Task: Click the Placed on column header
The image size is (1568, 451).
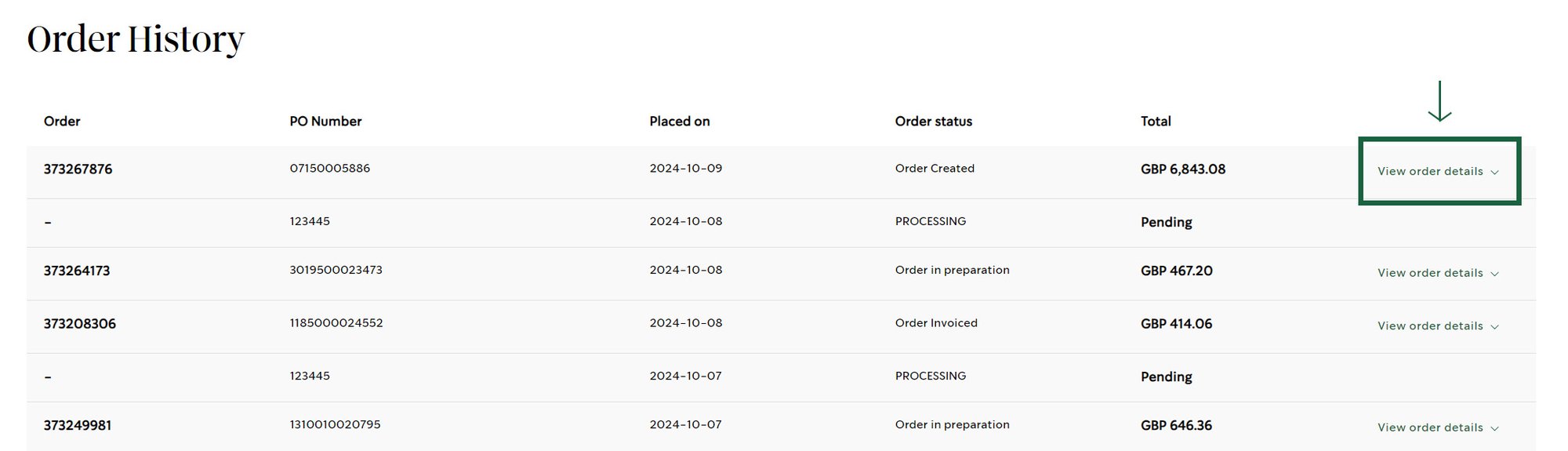Action: coord(680,121)
